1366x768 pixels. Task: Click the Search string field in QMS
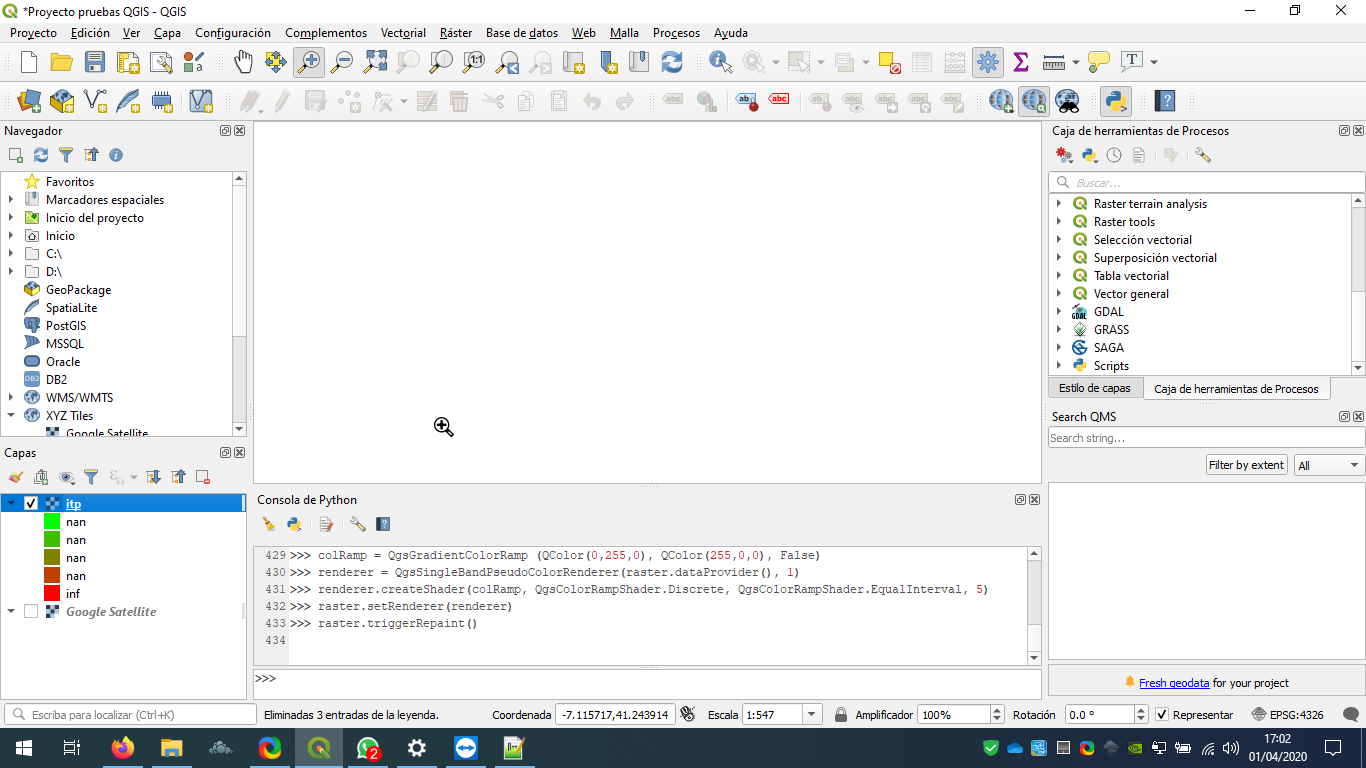click(x=1206, y=438)
